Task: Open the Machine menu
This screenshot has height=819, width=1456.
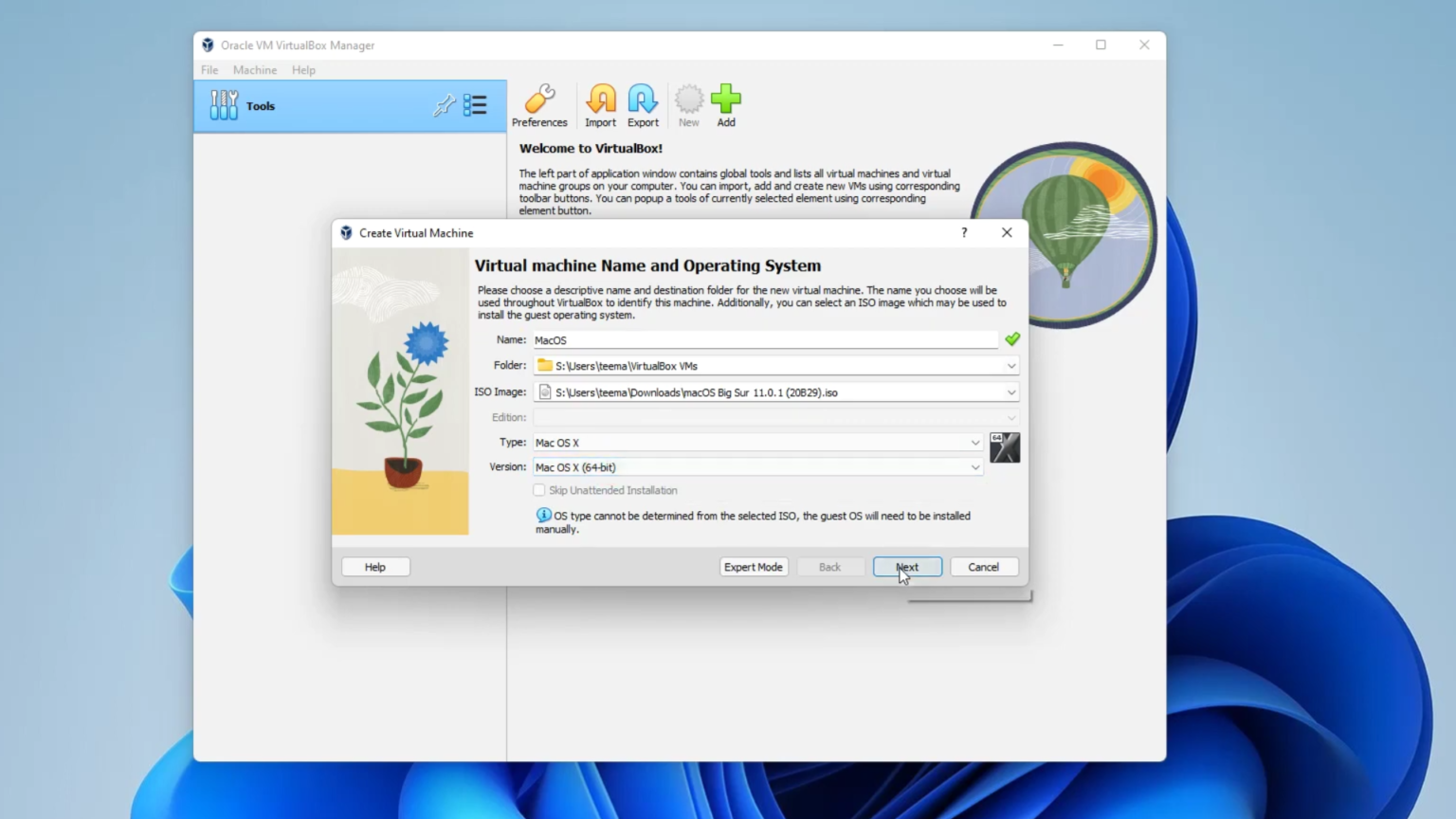Action: [254, 69]
